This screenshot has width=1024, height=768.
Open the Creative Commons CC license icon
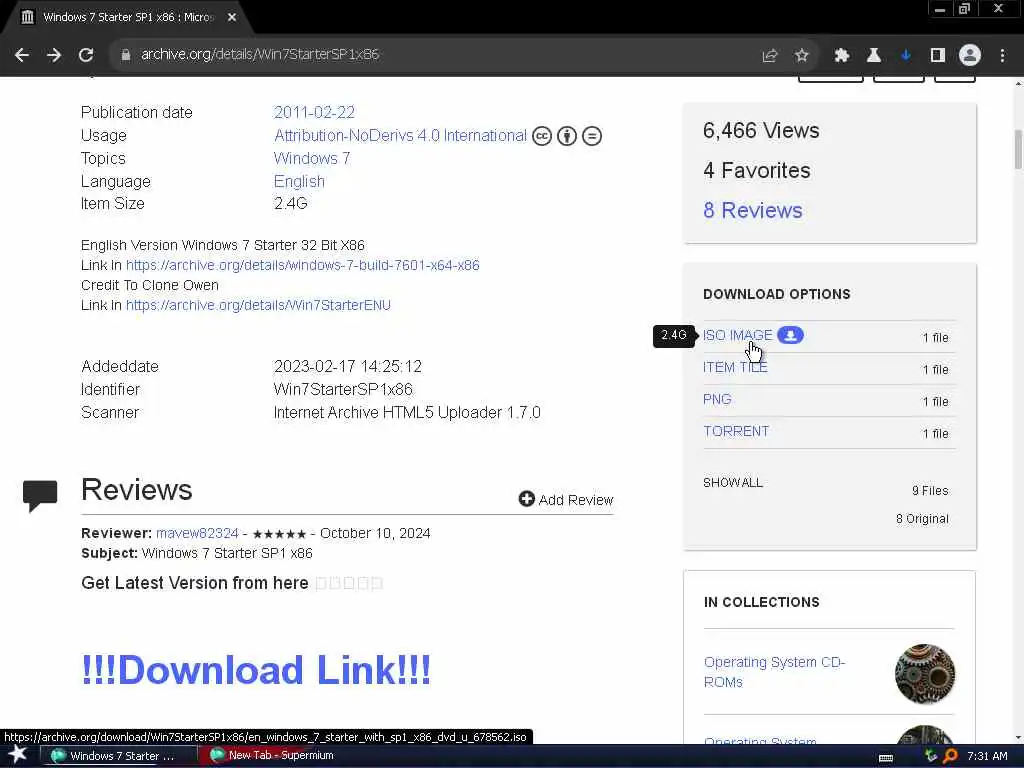(542, 136)
